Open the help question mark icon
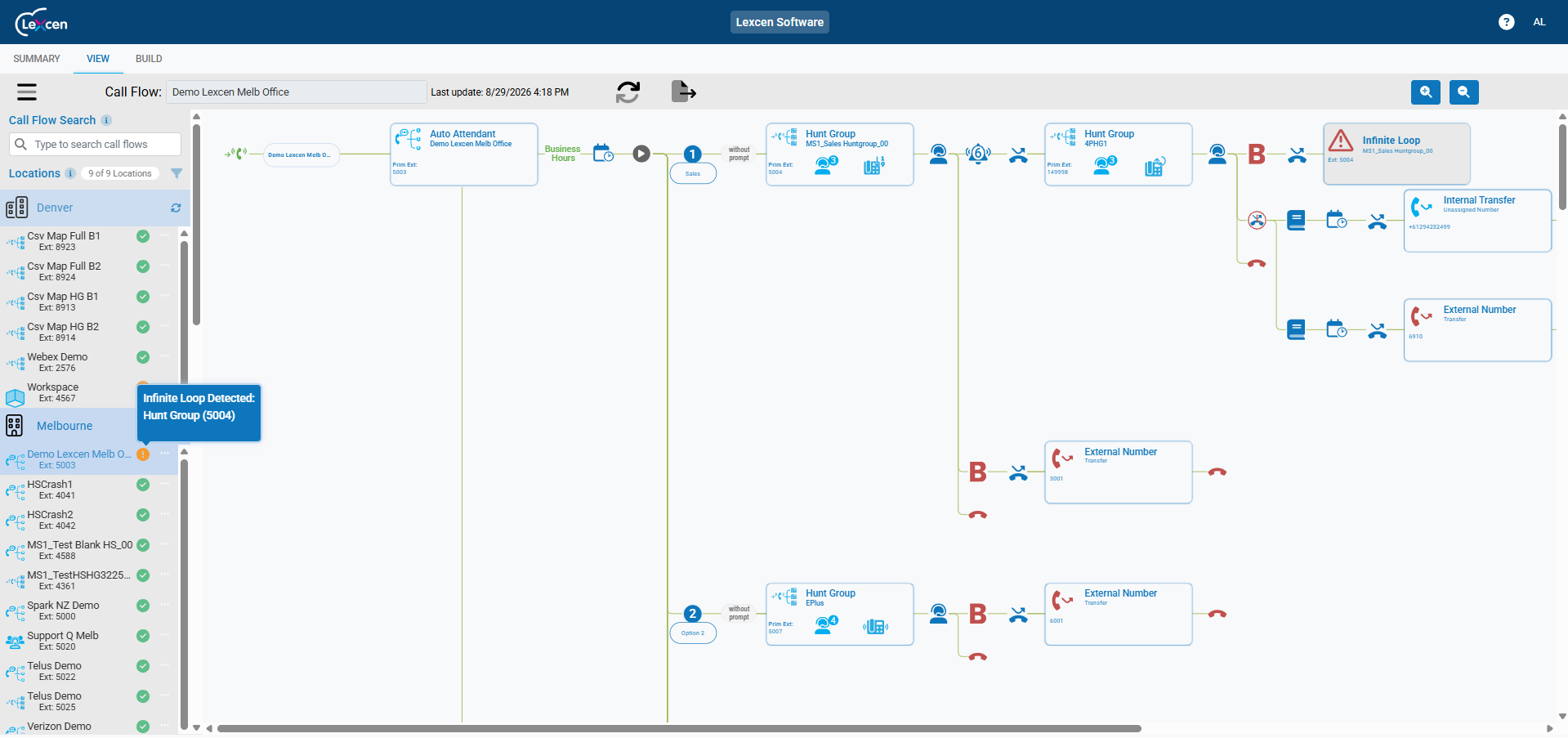 tap(1507, 22)
